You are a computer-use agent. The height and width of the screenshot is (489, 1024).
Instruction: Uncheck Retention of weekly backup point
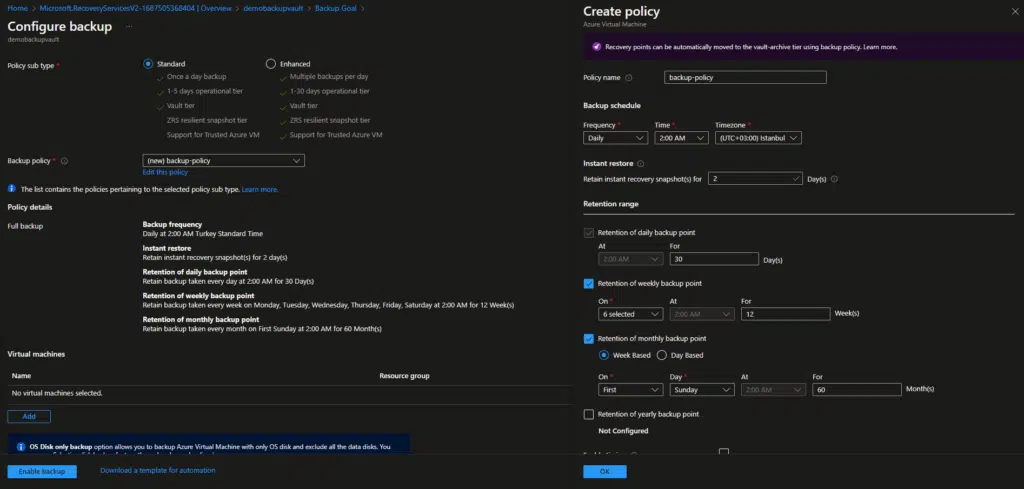point(588,283)
